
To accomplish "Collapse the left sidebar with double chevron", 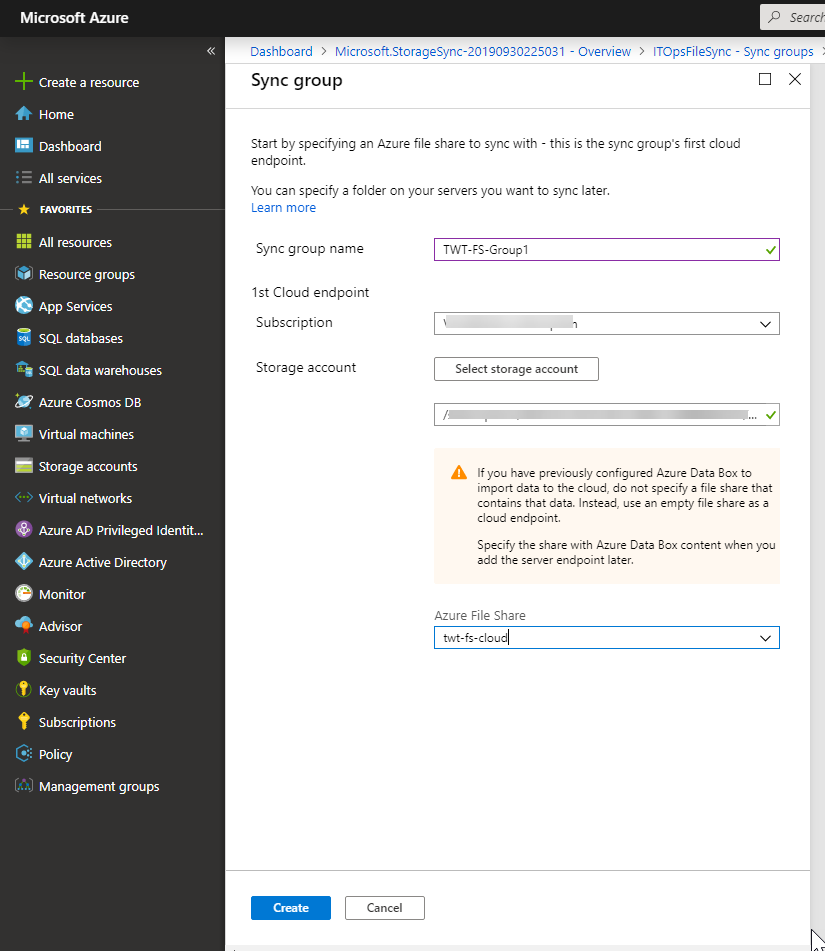I will click(x=211, y=51).
